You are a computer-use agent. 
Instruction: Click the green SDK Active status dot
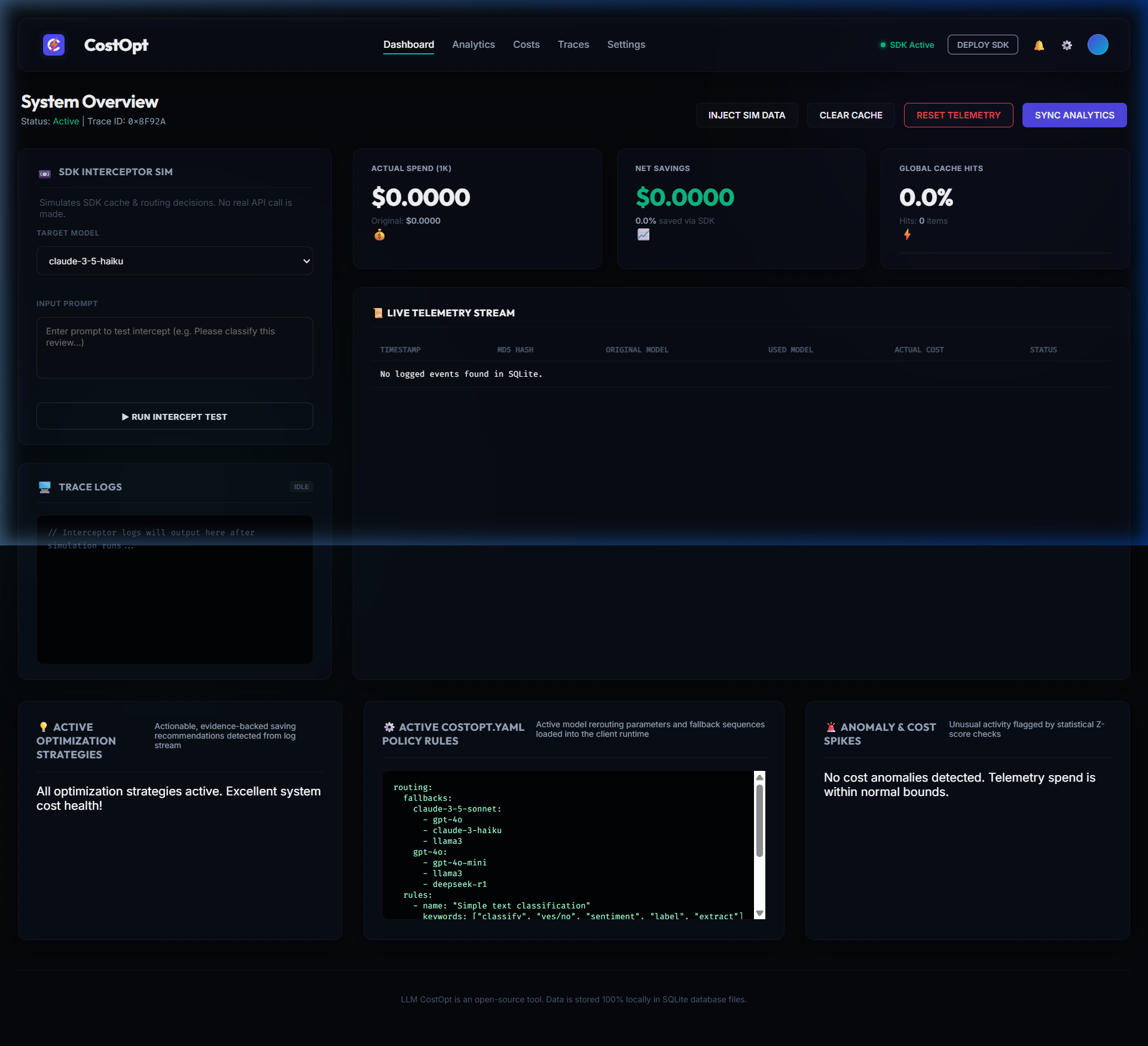(x=883, y=45)
